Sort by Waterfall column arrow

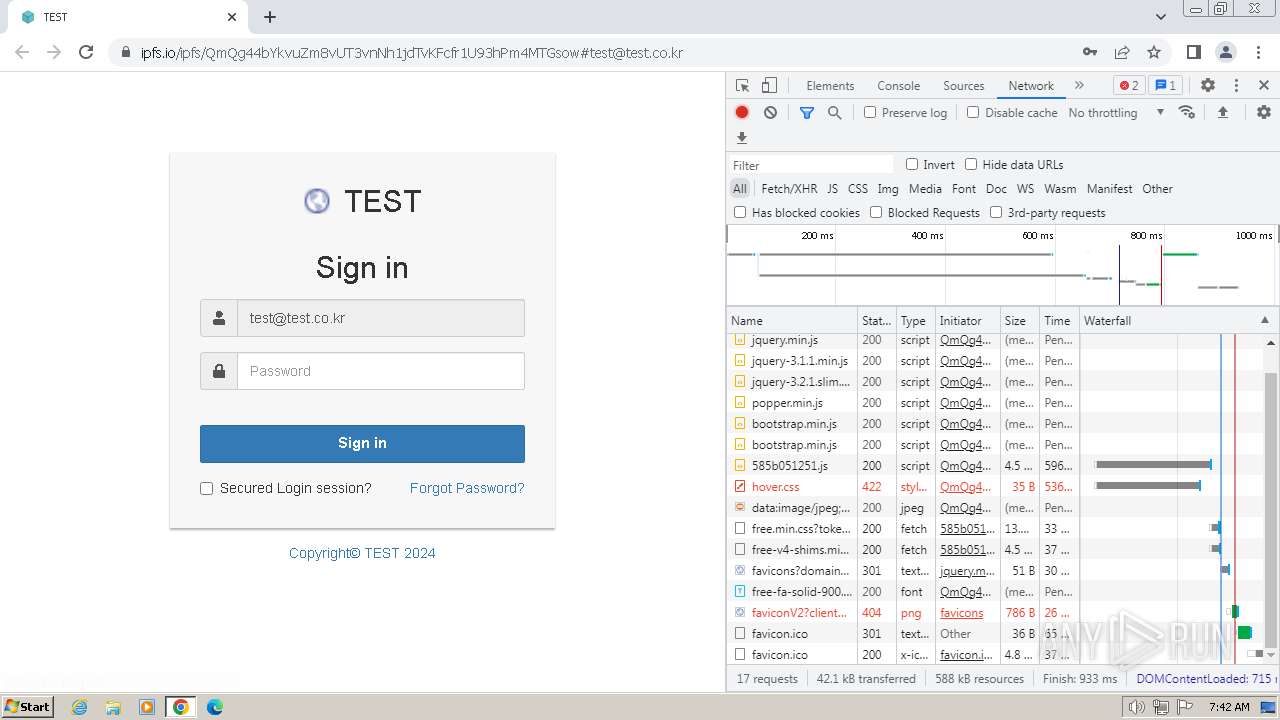click(x=1264, y=321)
